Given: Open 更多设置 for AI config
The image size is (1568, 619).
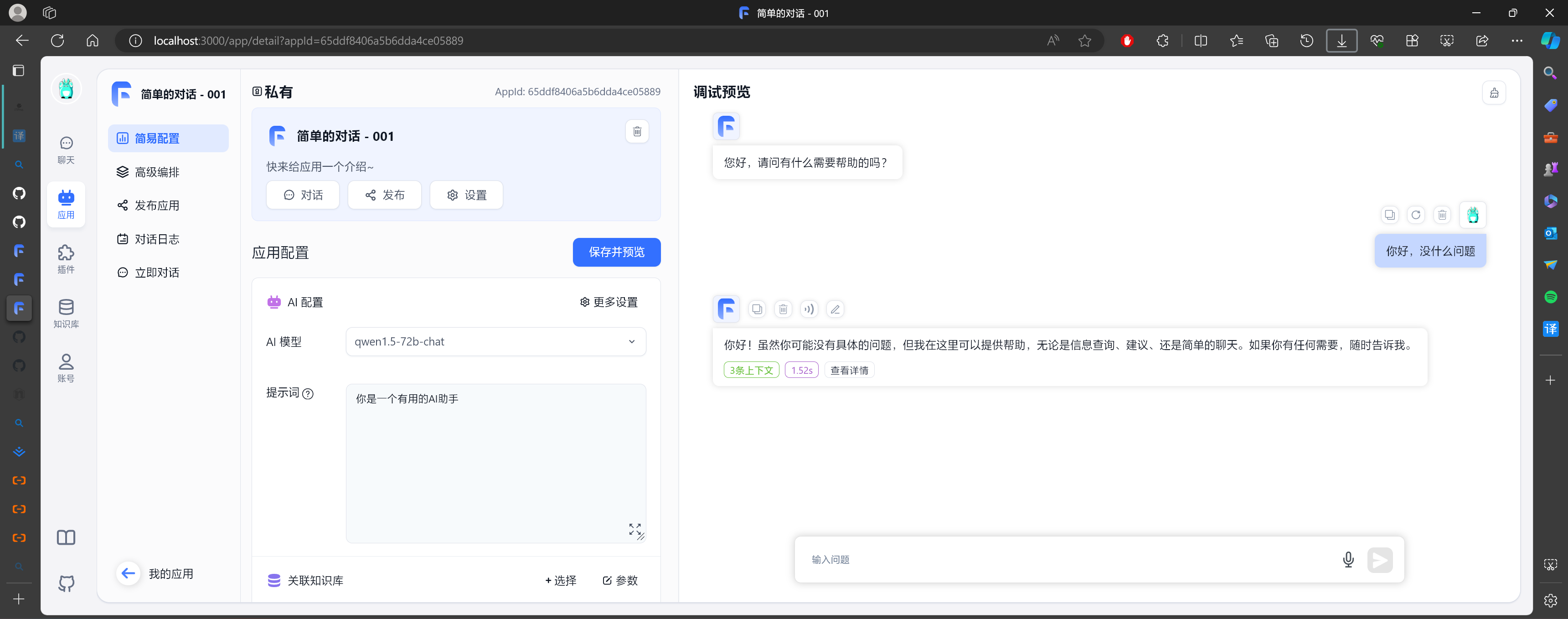Looking at the screenshot, I should (x=608, y=302).
